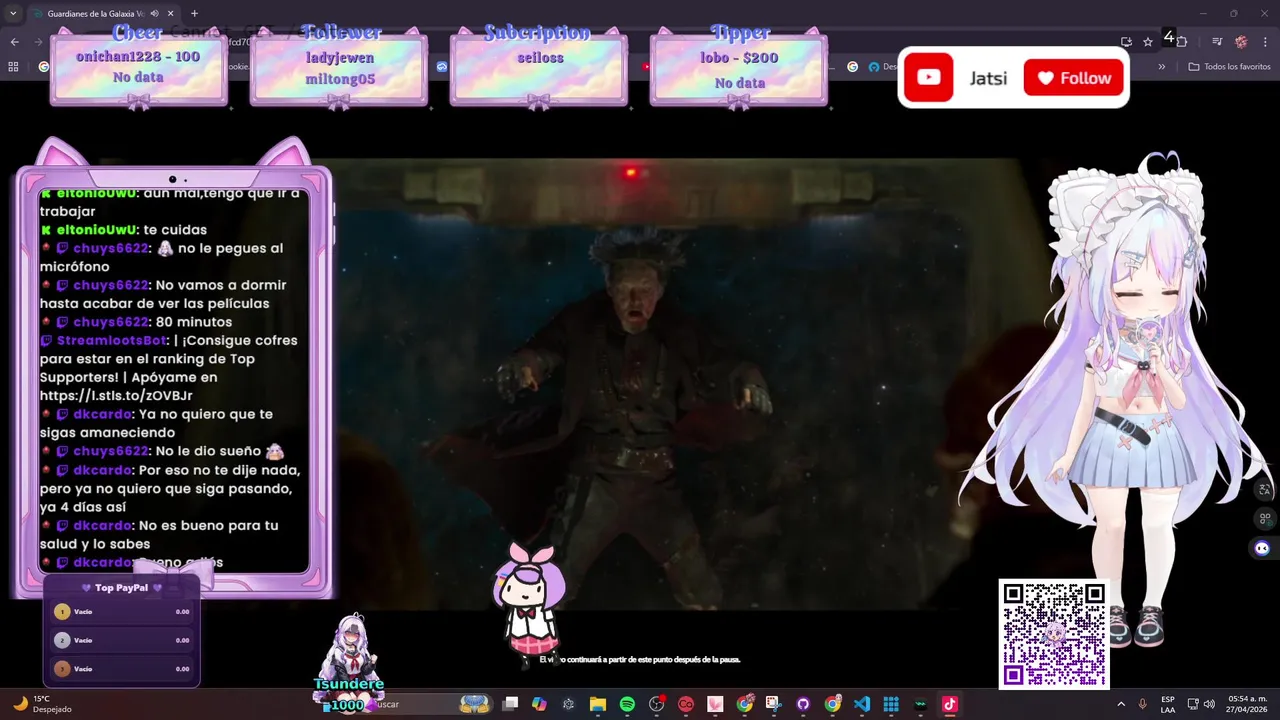Image resolution: width=1280 pixels, height=720 pixels.
Task: Click the StreamlootsBot link l.stls.to/zOVBJr
Action: click(116, 396)
